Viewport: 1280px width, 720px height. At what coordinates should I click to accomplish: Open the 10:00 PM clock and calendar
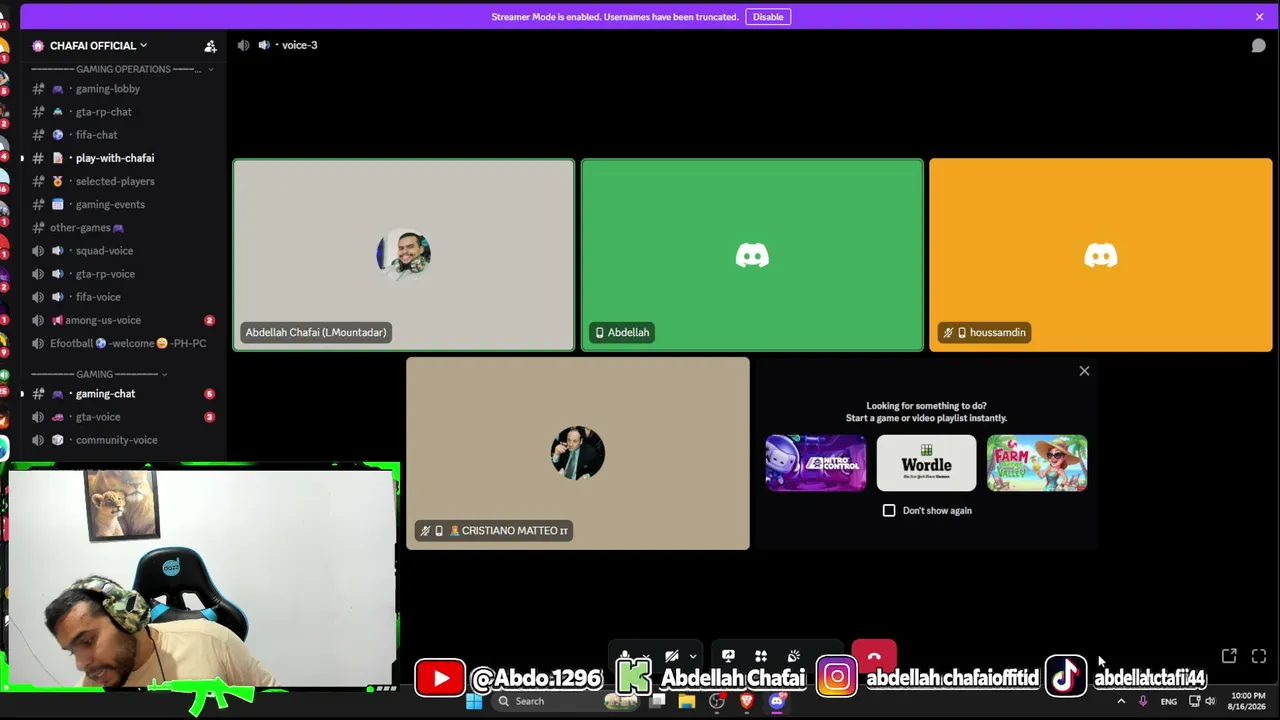(x=1248, y=701)
